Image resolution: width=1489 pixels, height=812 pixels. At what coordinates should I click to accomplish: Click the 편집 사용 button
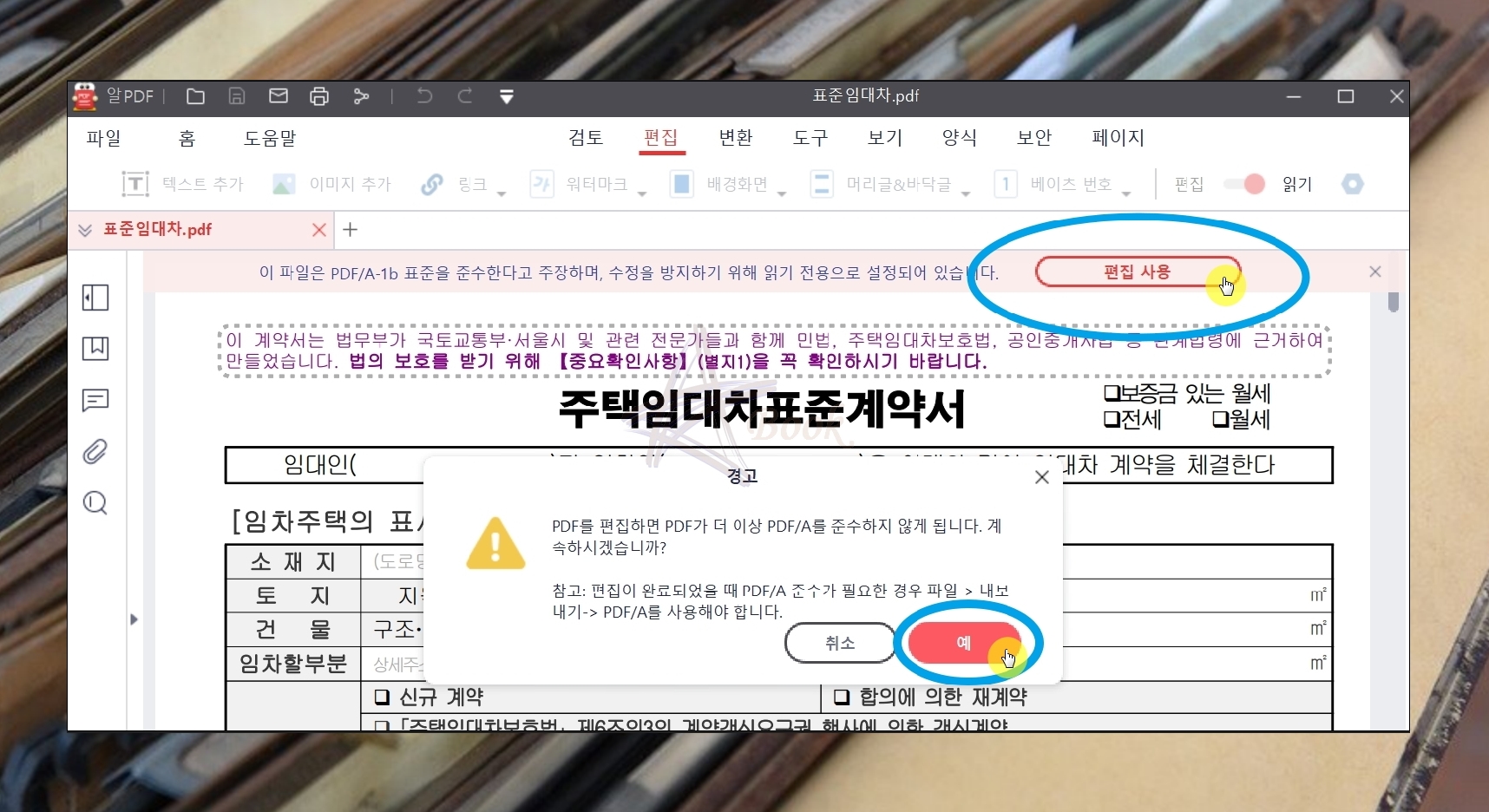click(x=1138, y=272)
